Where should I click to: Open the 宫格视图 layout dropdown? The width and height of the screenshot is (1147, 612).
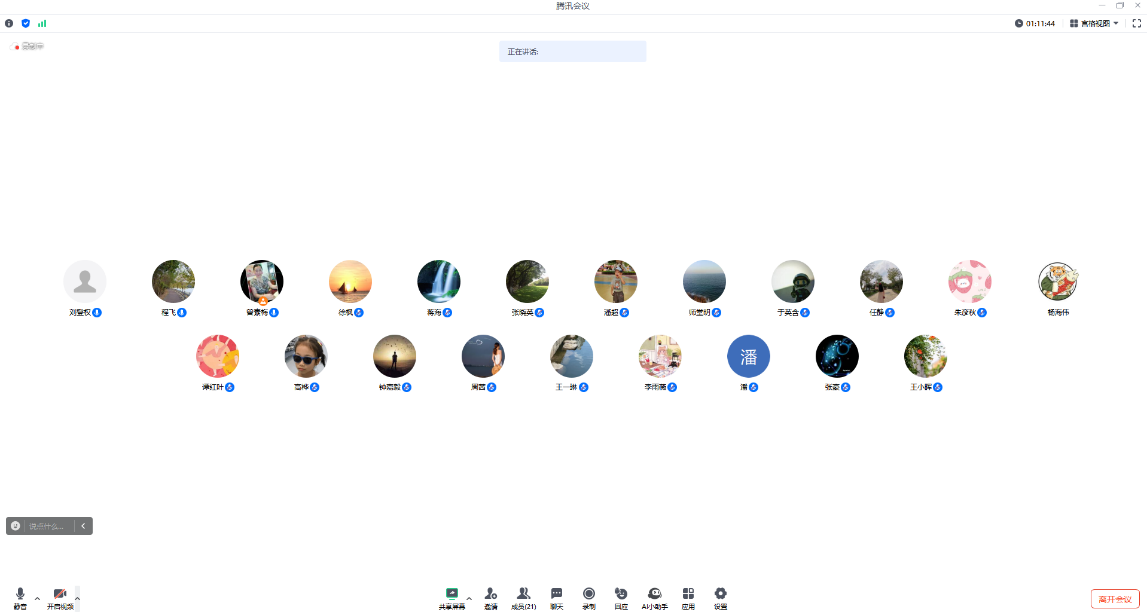tap(1094, 23)
